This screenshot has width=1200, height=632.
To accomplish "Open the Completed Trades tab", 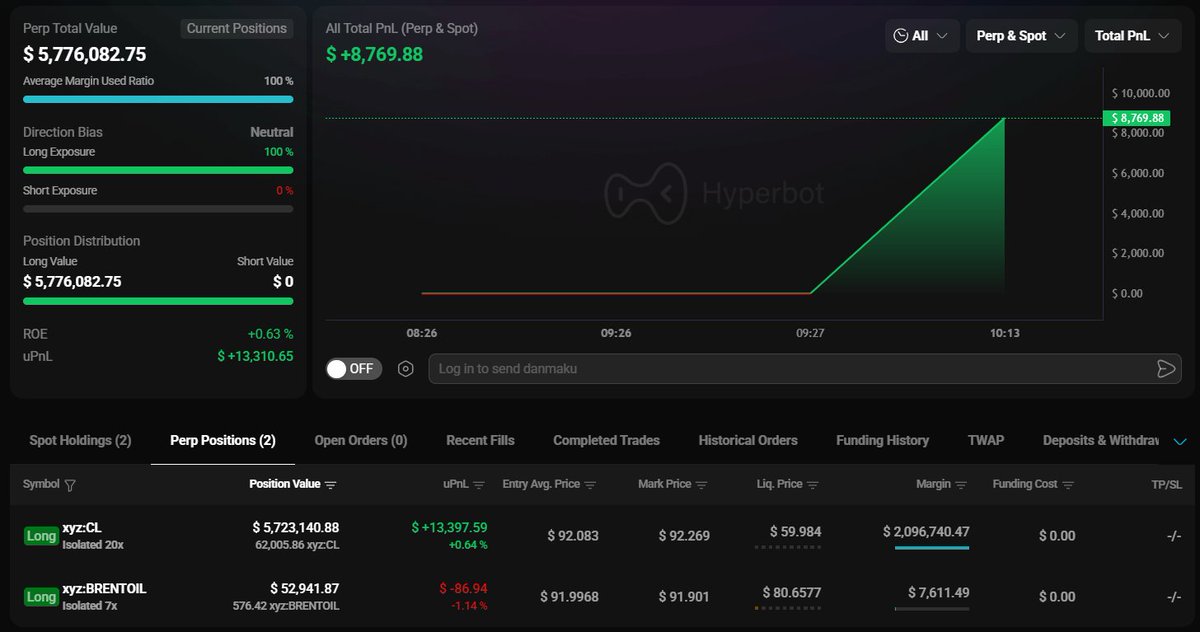I will (x=606, y=440).
